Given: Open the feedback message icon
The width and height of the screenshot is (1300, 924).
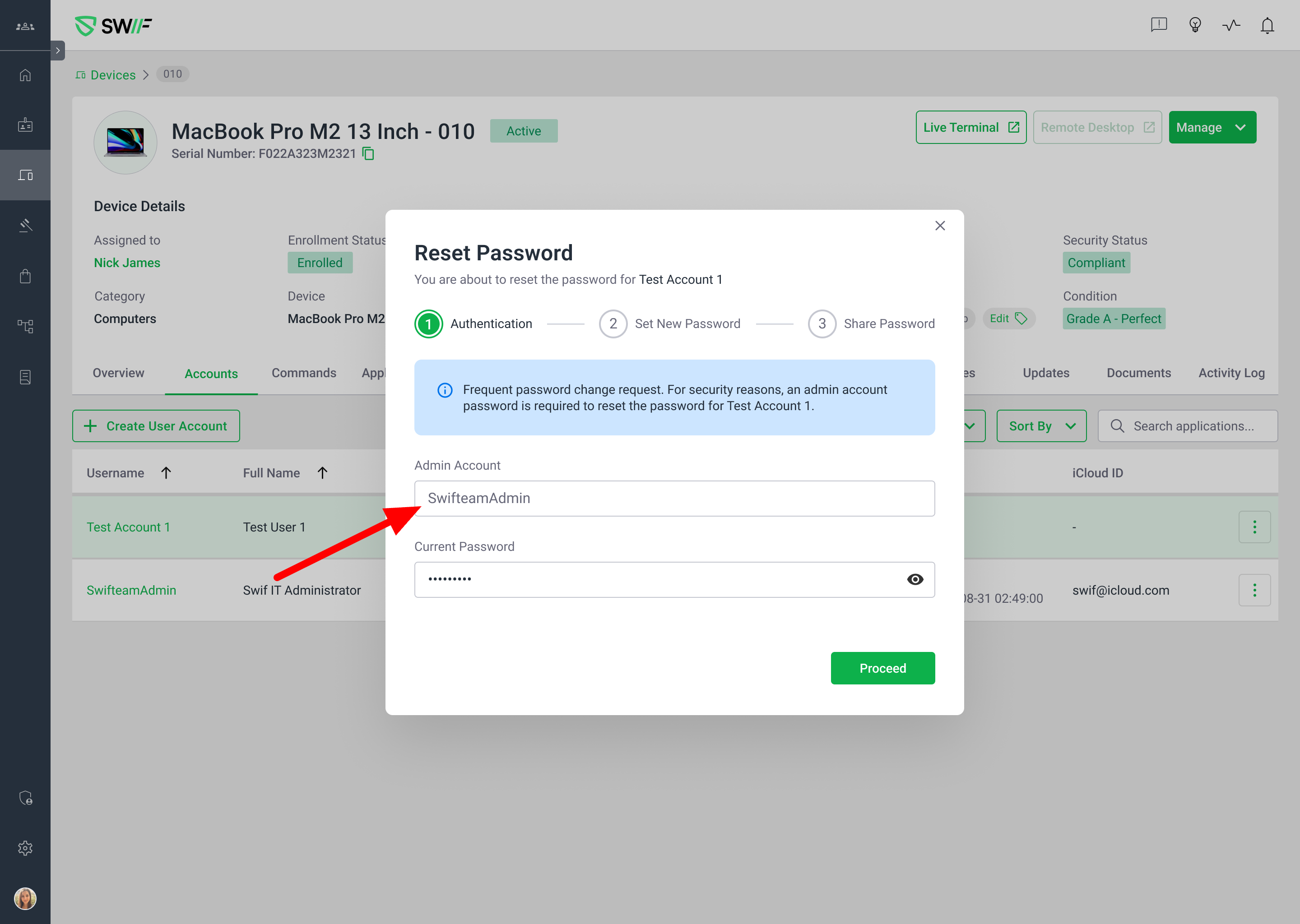Looking at the screenshot, I should (1158, 25).
